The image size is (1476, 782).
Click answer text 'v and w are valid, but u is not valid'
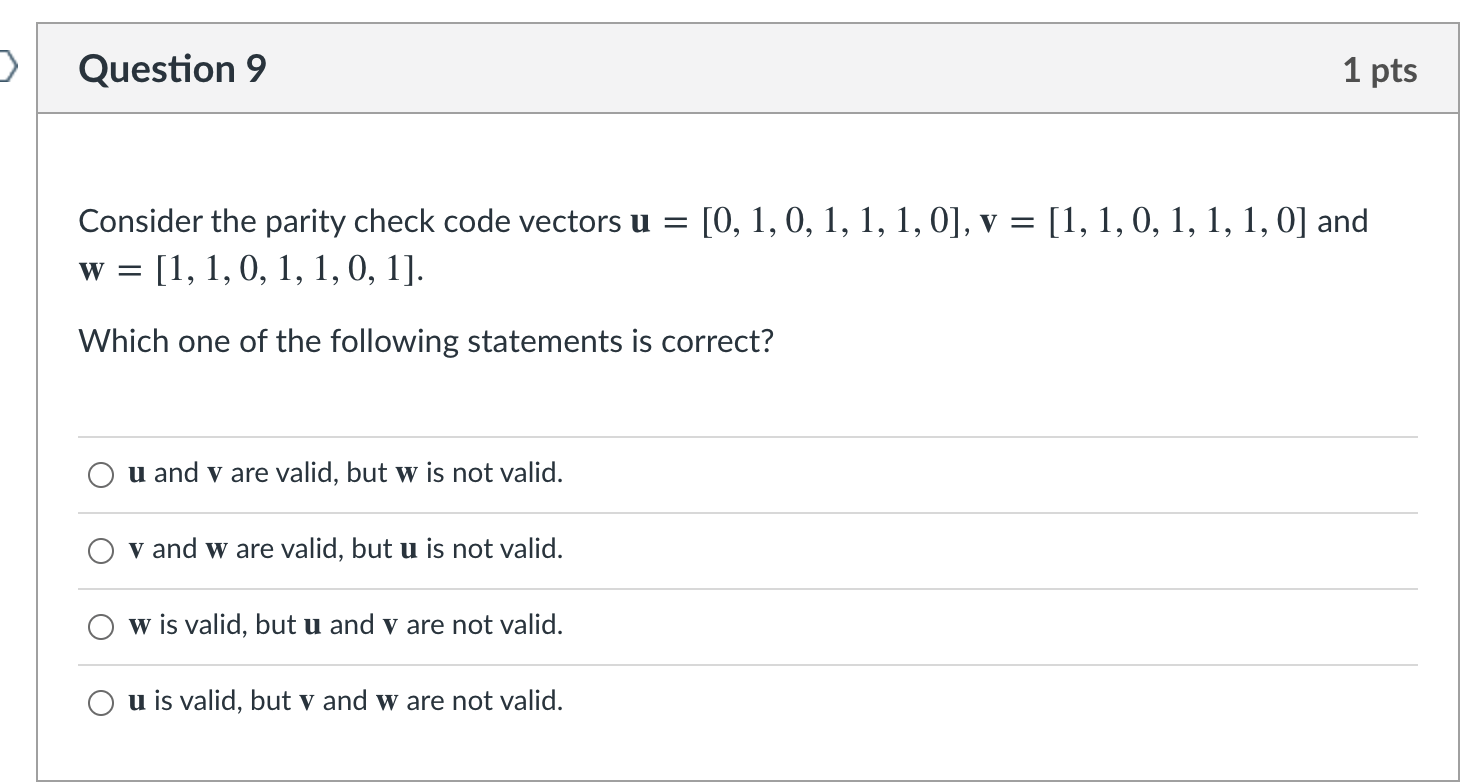coord(346,549)
